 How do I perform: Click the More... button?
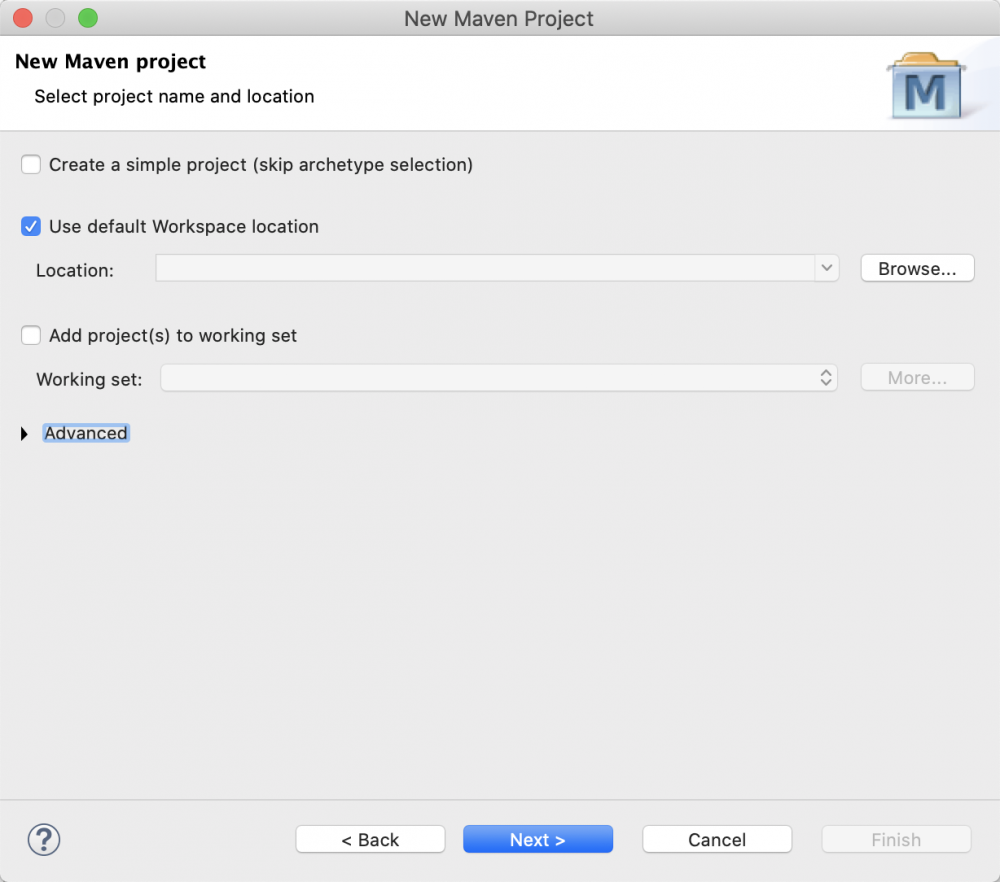[917, 378]
